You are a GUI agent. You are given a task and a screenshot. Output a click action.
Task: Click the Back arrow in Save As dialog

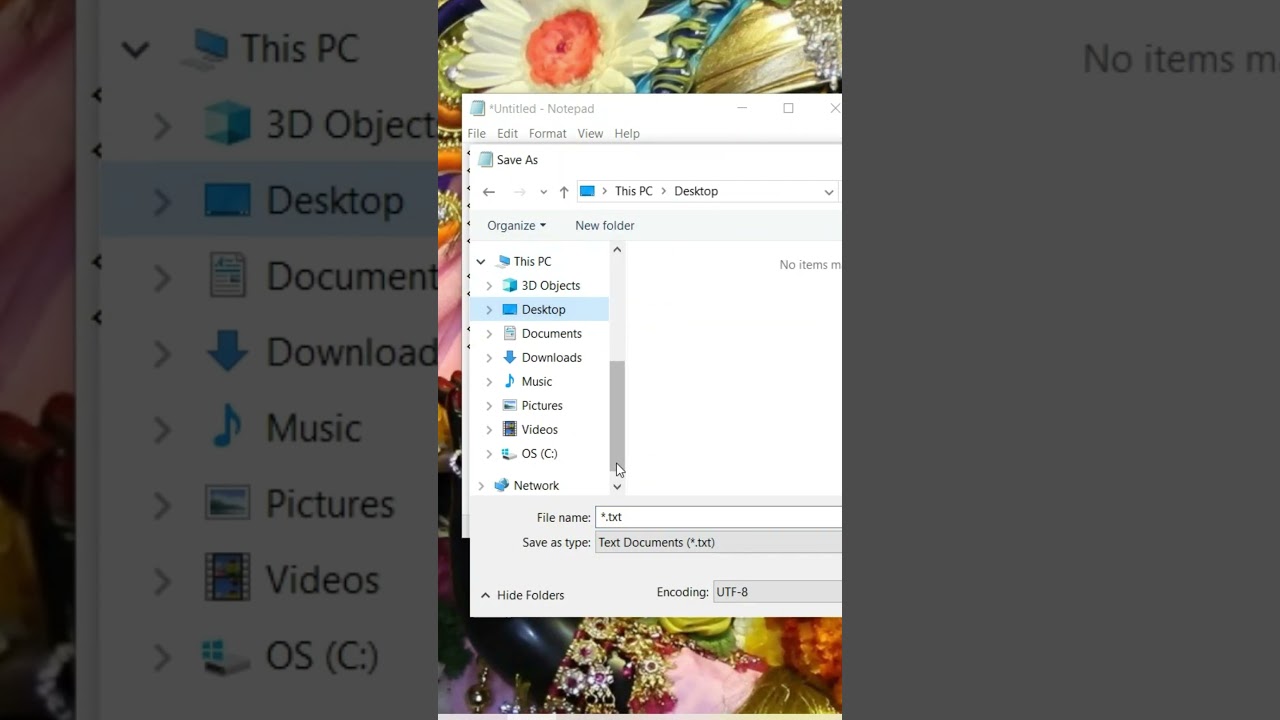(x=488, y=192)
